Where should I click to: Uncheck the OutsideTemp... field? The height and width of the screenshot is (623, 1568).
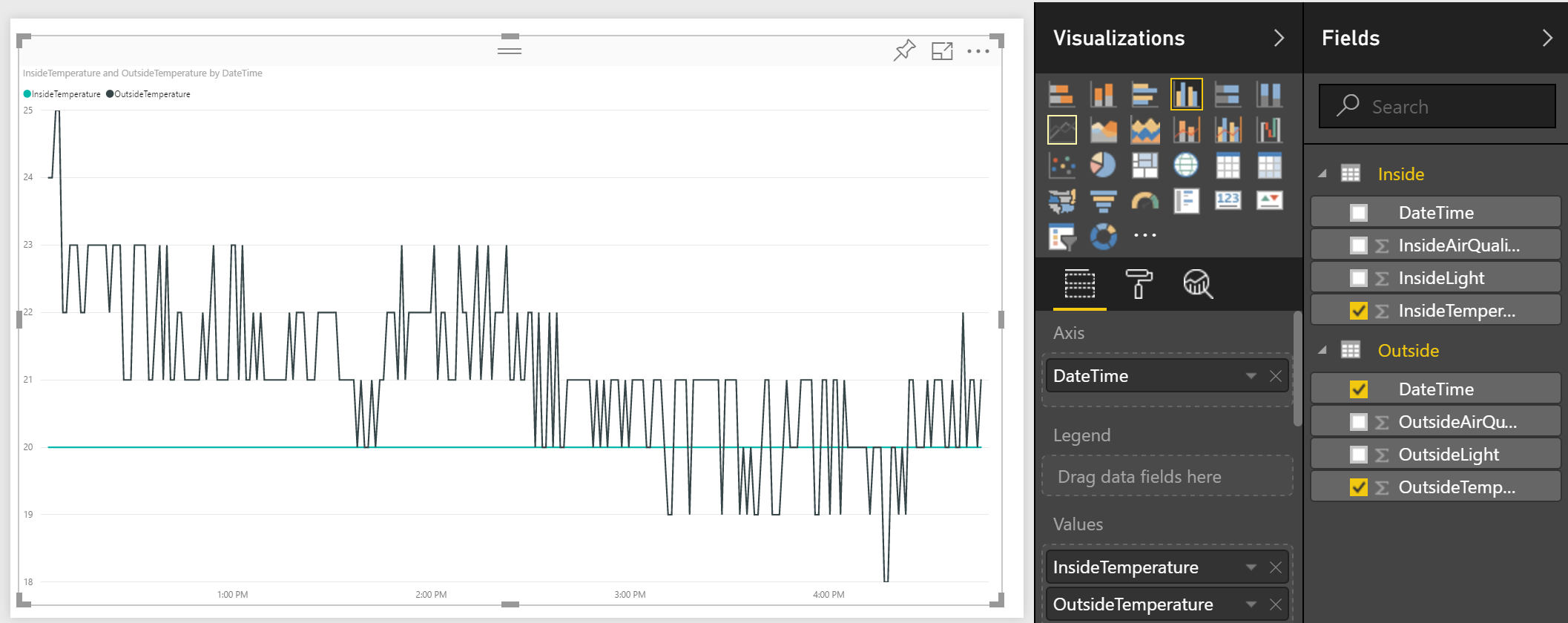[x=1359, y=487]
